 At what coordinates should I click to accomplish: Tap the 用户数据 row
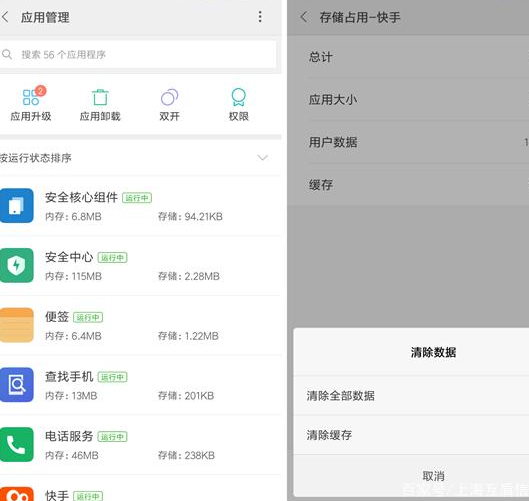408,142
